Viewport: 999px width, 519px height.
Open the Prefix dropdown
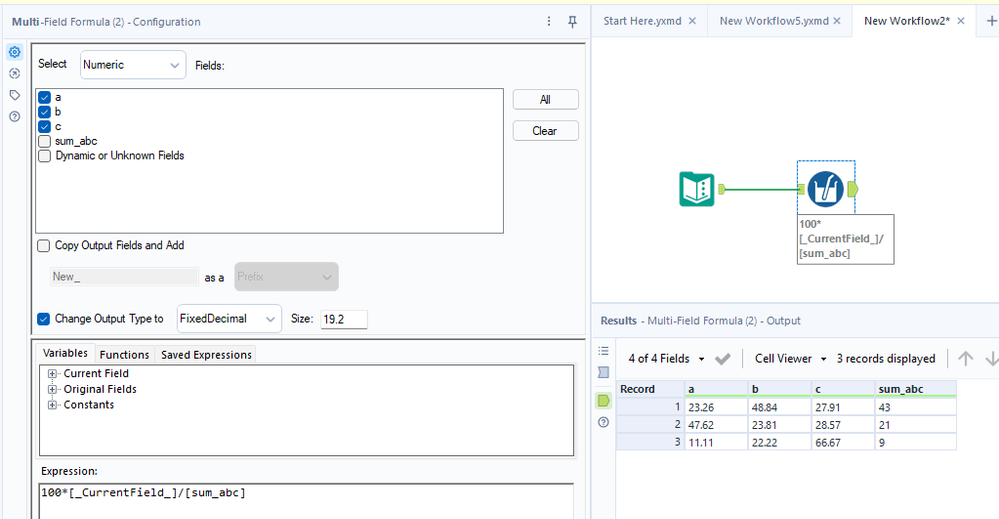[x=286, y=277]
